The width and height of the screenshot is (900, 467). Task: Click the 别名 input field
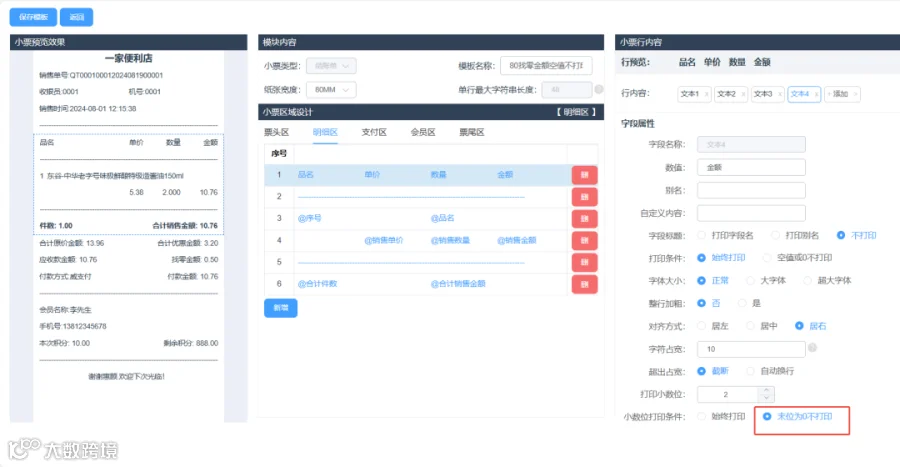tap(751, 190)
